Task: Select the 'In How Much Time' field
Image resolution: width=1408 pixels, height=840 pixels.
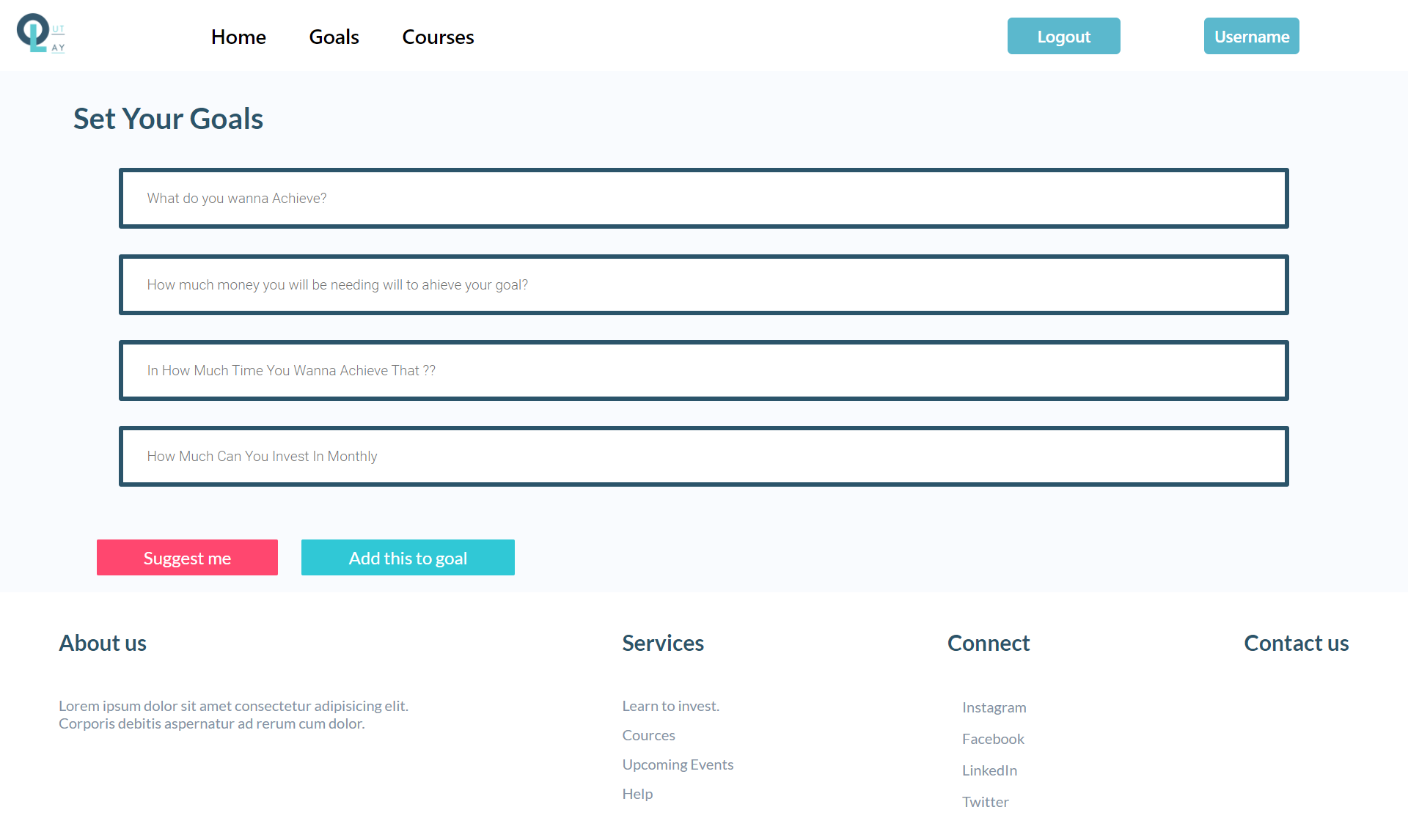Action: [703, 371]
